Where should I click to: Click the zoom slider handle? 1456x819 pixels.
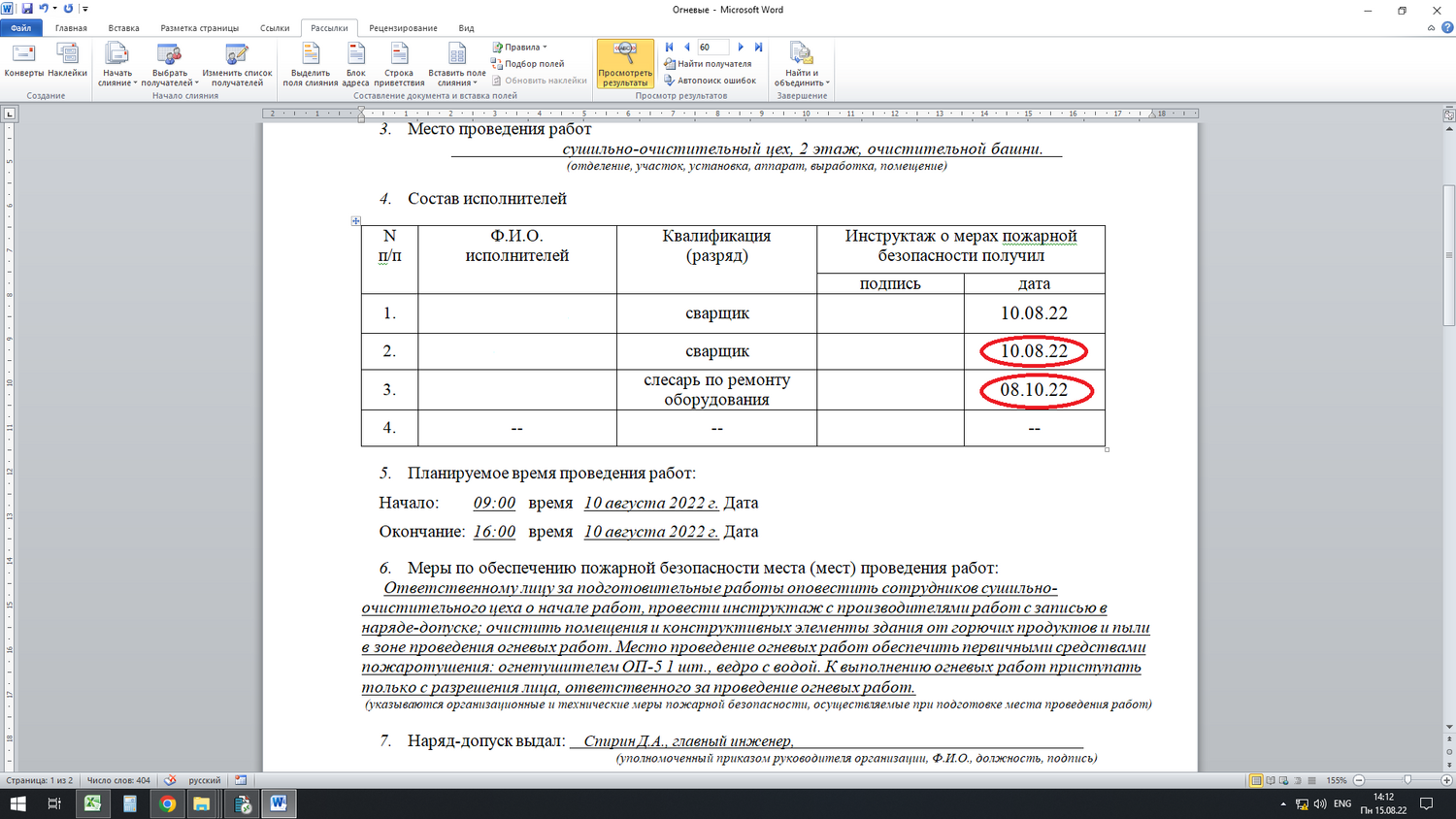pyautogui.click(x=1407, y=780)
